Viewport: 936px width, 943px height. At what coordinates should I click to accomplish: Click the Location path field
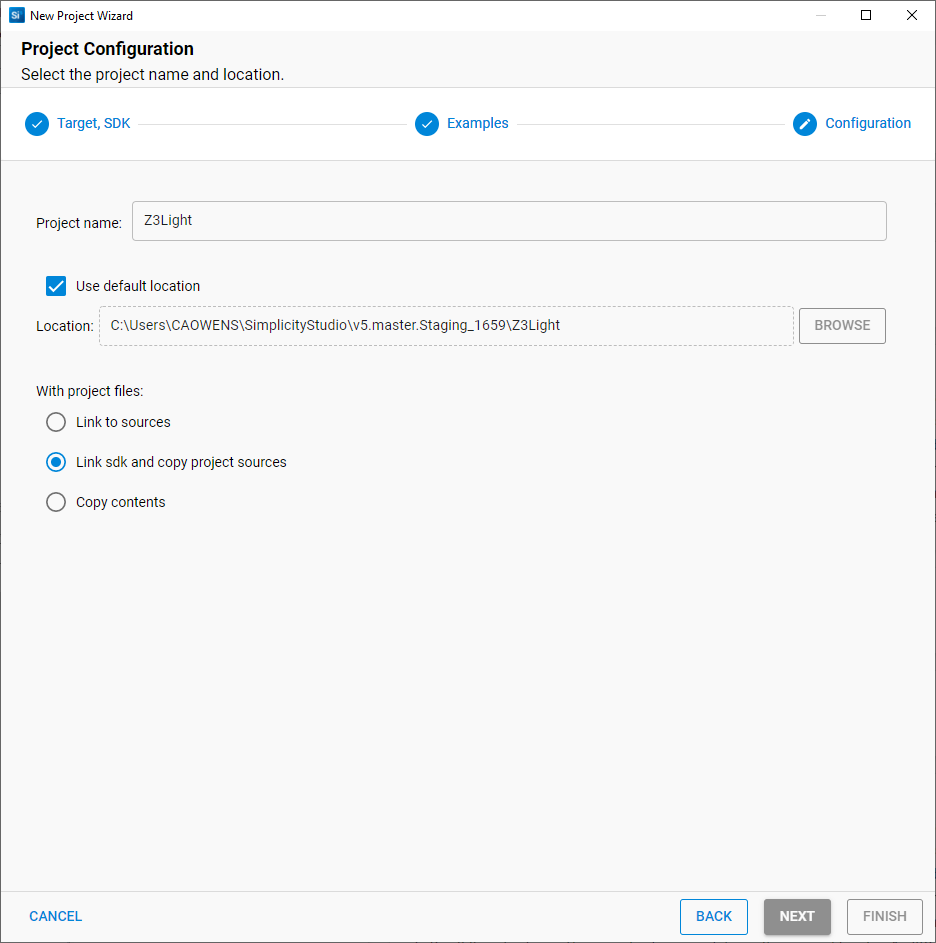click(446, 326)
